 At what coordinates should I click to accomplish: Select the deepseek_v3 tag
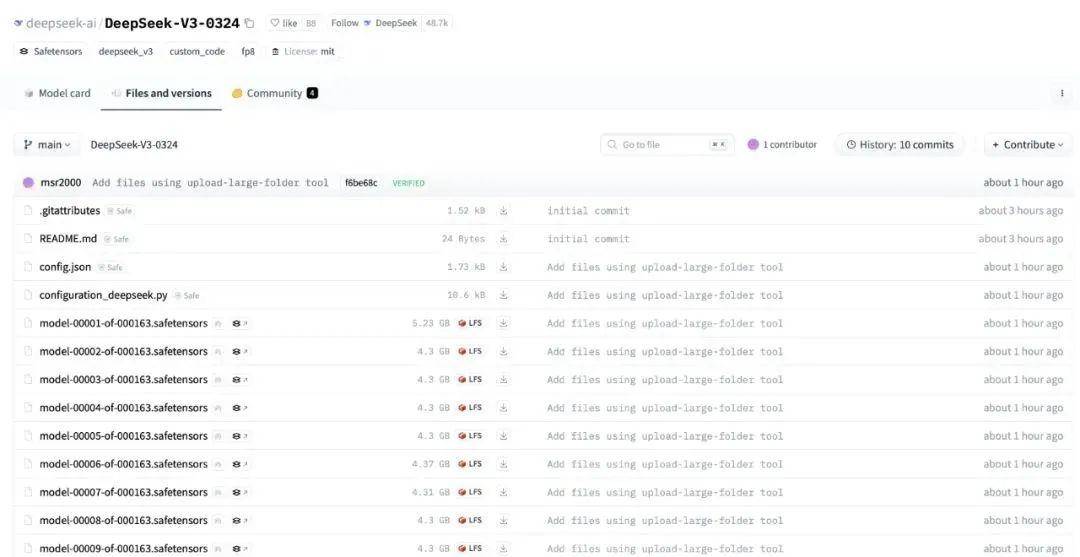(125, 52)
